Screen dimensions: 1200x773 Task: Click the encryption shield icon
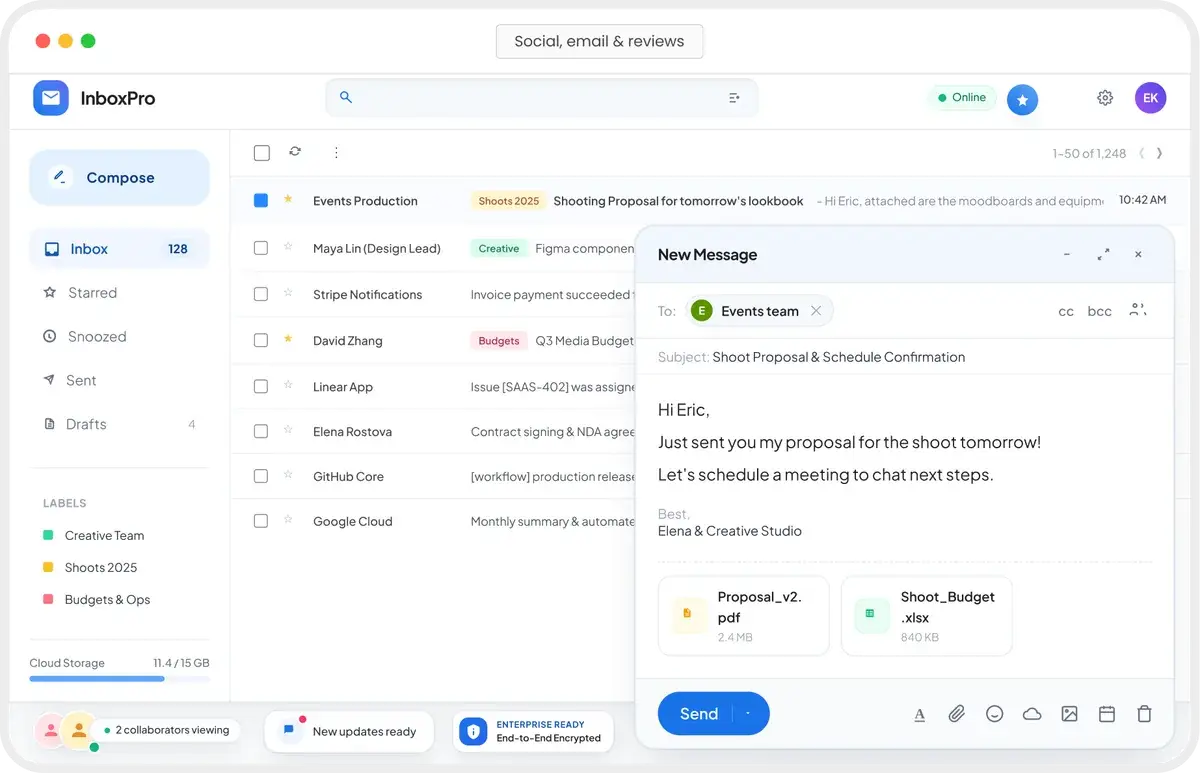[x=473, y=732]
